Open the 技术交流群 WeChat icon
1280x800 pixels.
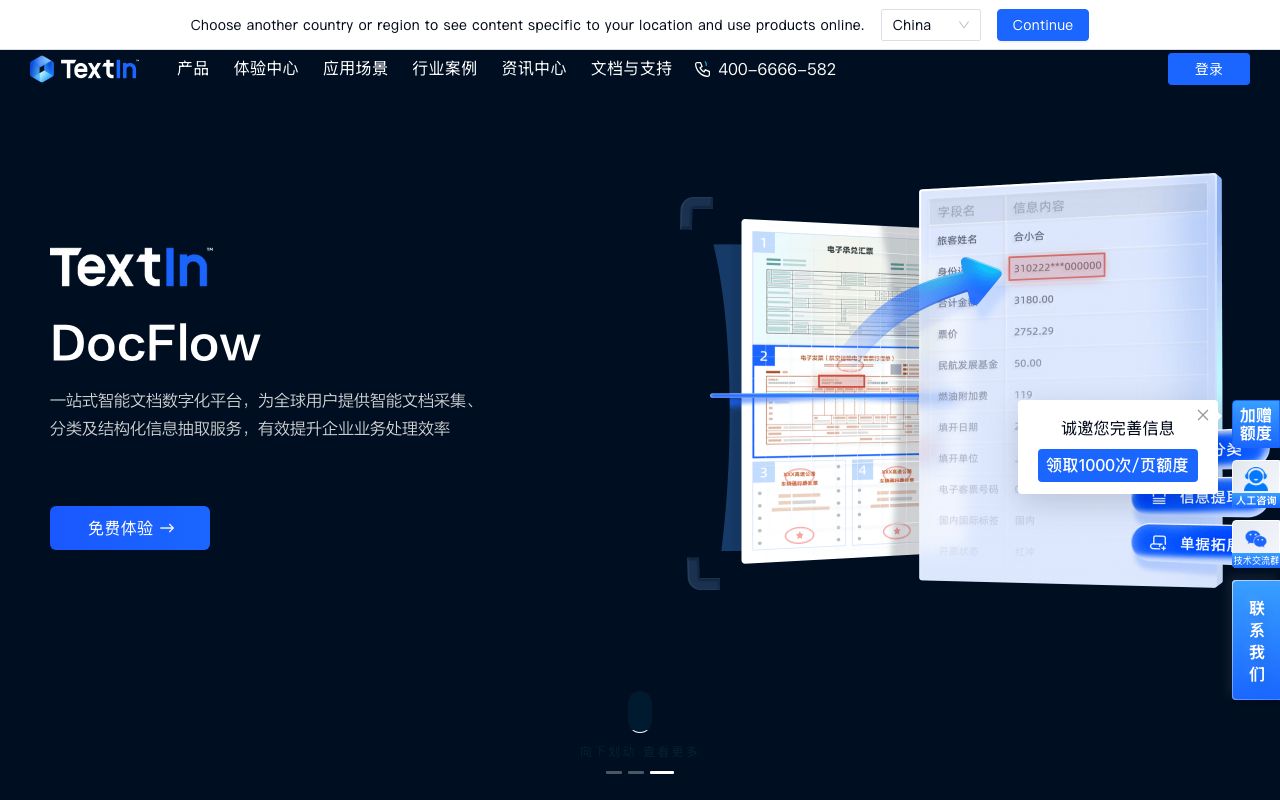(1256, 545)
